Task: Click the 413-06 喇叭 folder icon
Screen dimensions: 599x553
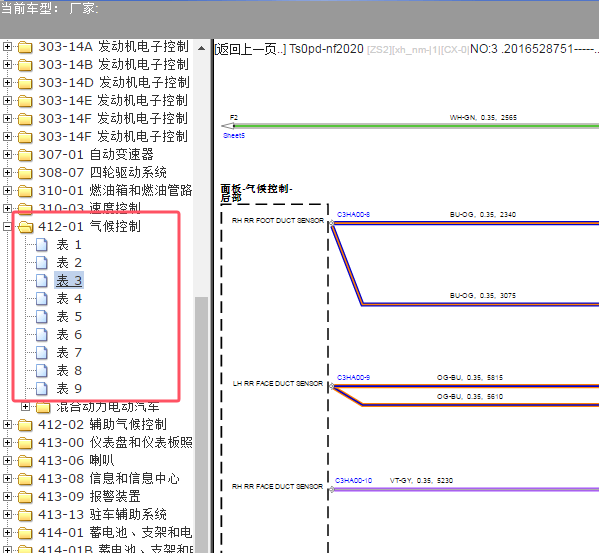Action: [x=25, y=461]
